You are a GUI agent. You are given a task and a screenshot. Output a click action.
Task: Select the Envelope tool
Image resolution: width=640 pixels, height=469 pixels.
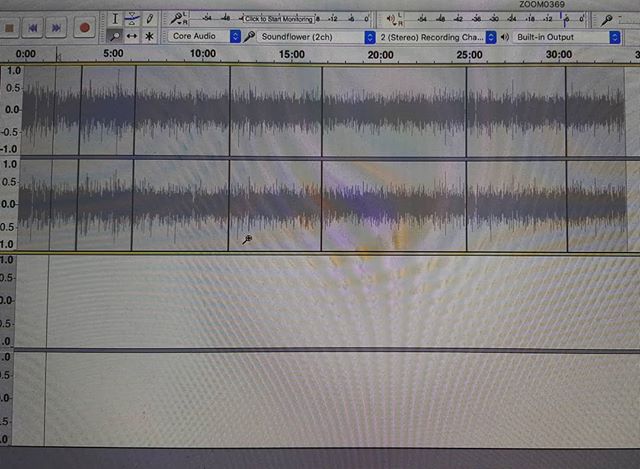pyautogui.click(x=132, y=18)
